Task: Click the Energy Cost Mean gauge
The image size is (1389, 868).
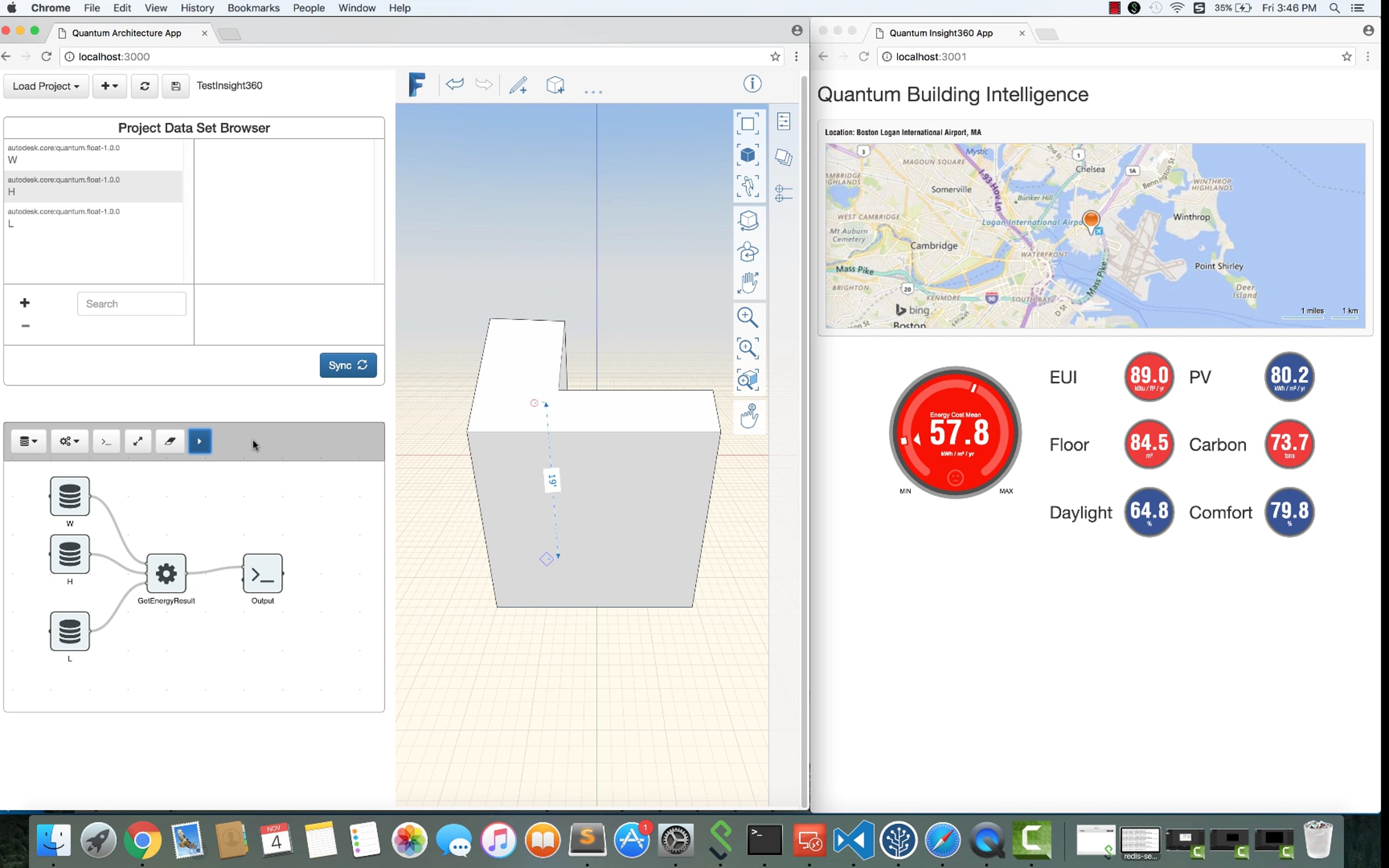Action: click(x=955, y=433)
